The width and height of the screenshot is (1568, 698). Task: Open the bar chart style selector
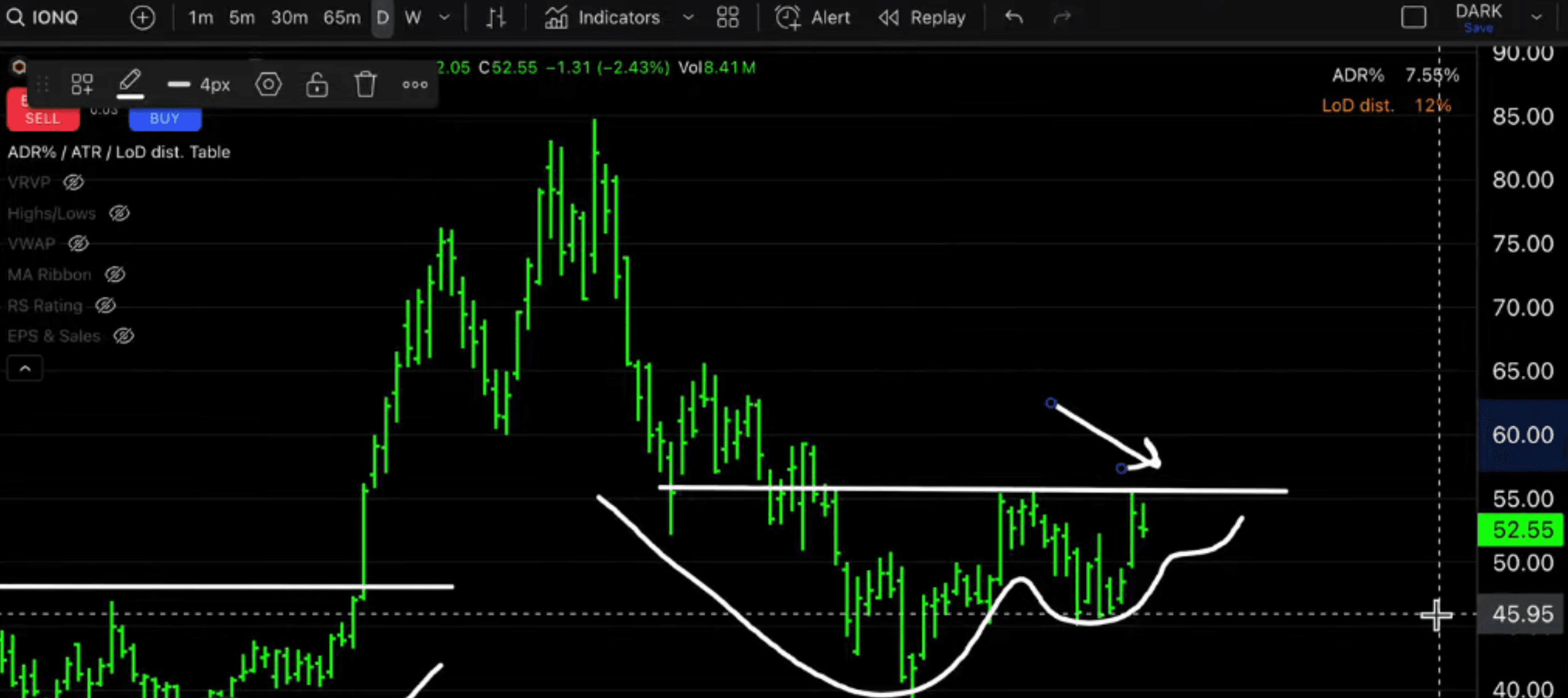pos(495,17)
